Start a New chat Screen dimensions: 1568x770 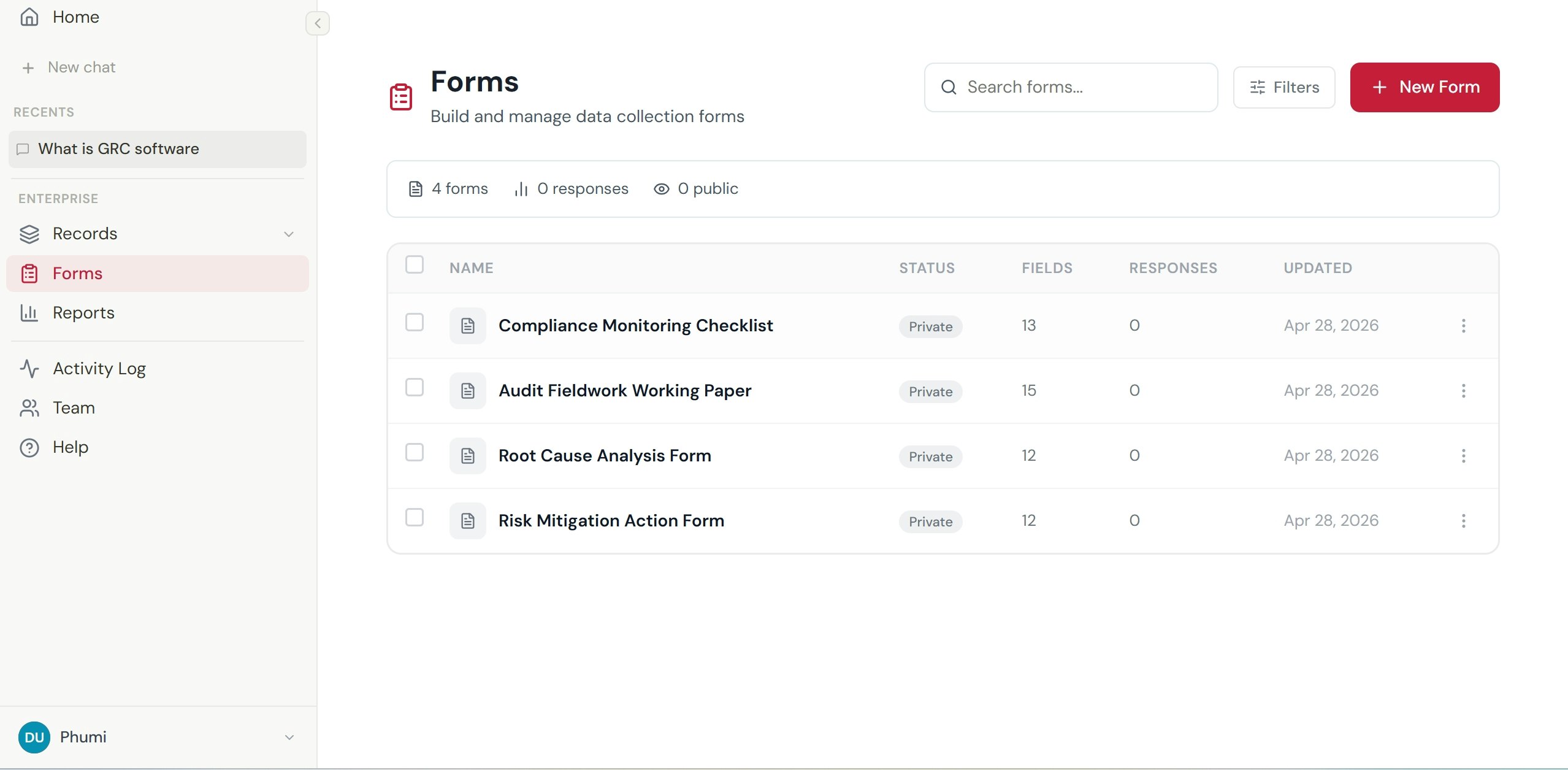81,67
